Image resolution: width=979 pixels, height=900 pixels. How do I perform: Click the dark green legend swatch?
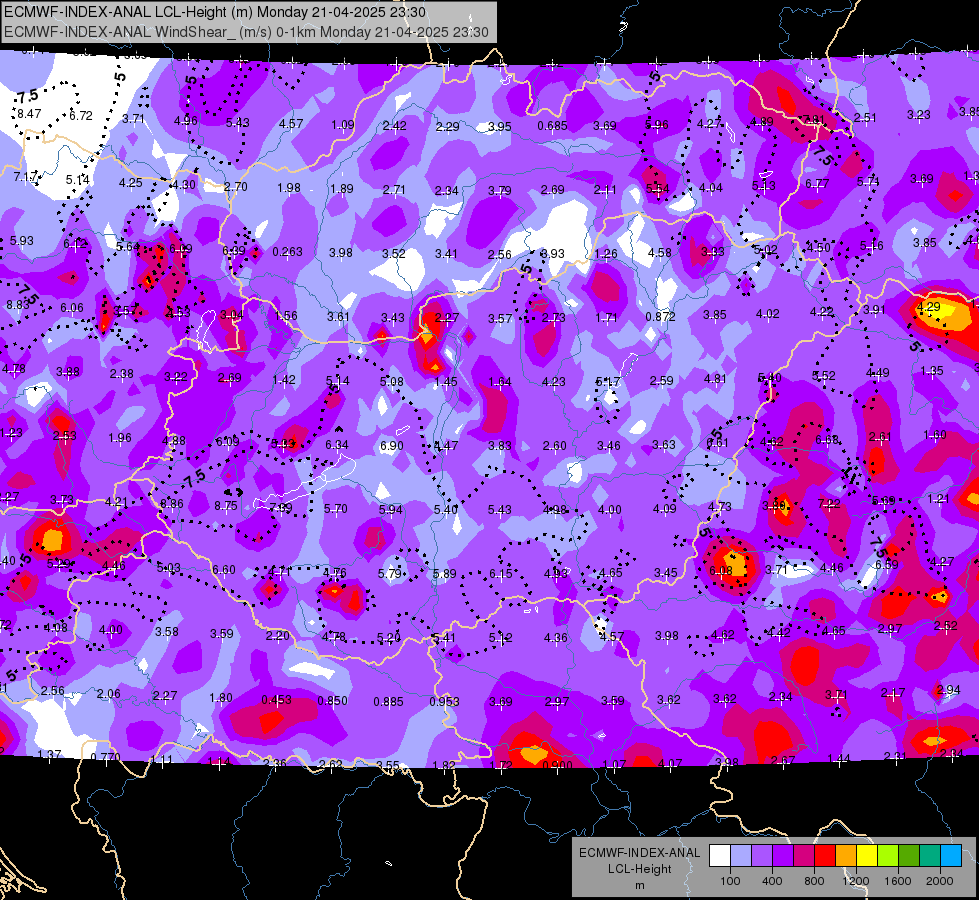(909, 856)
